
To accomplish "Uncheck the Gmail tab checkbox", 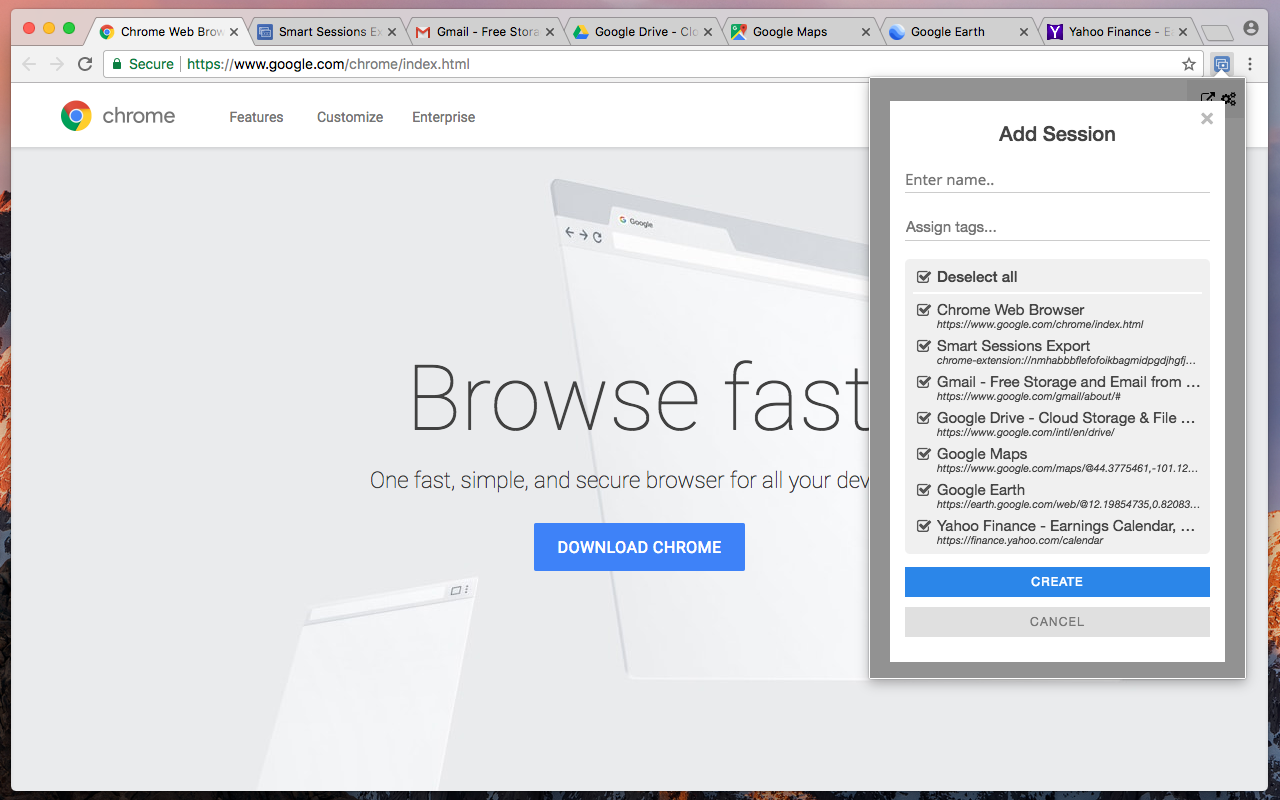I will (x=924, y=382).
